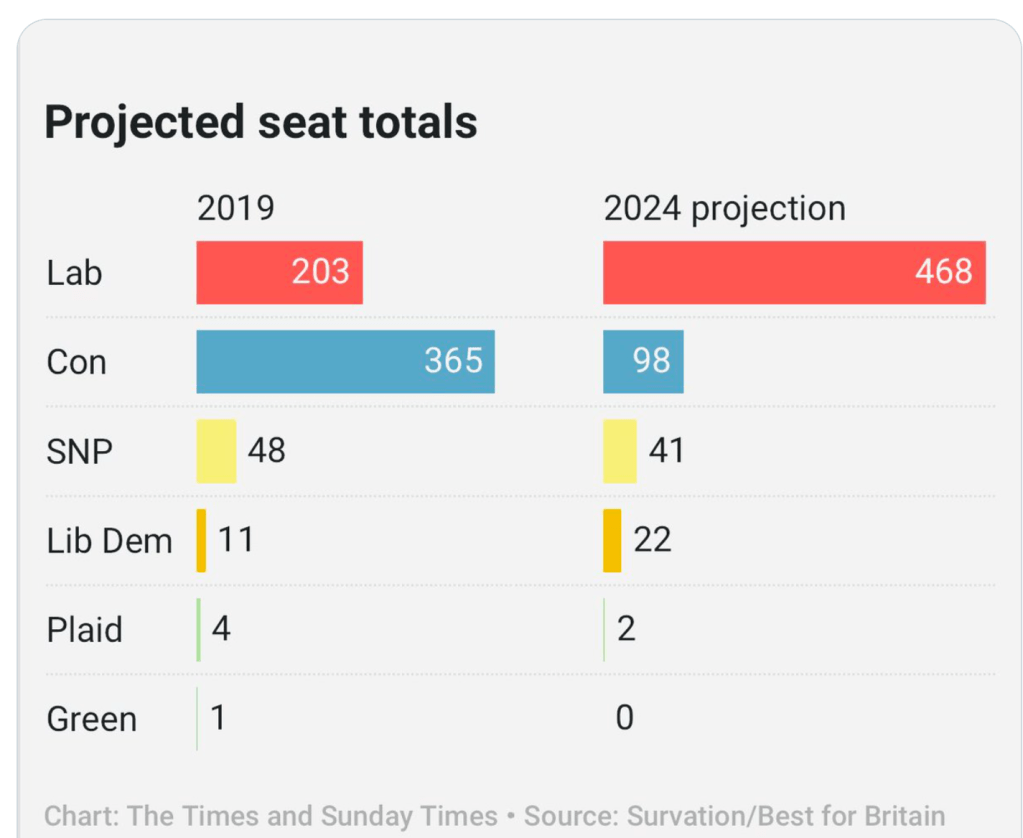
Task: Select the blue Con 2019 bar showing 365
Action: point(345,361)
